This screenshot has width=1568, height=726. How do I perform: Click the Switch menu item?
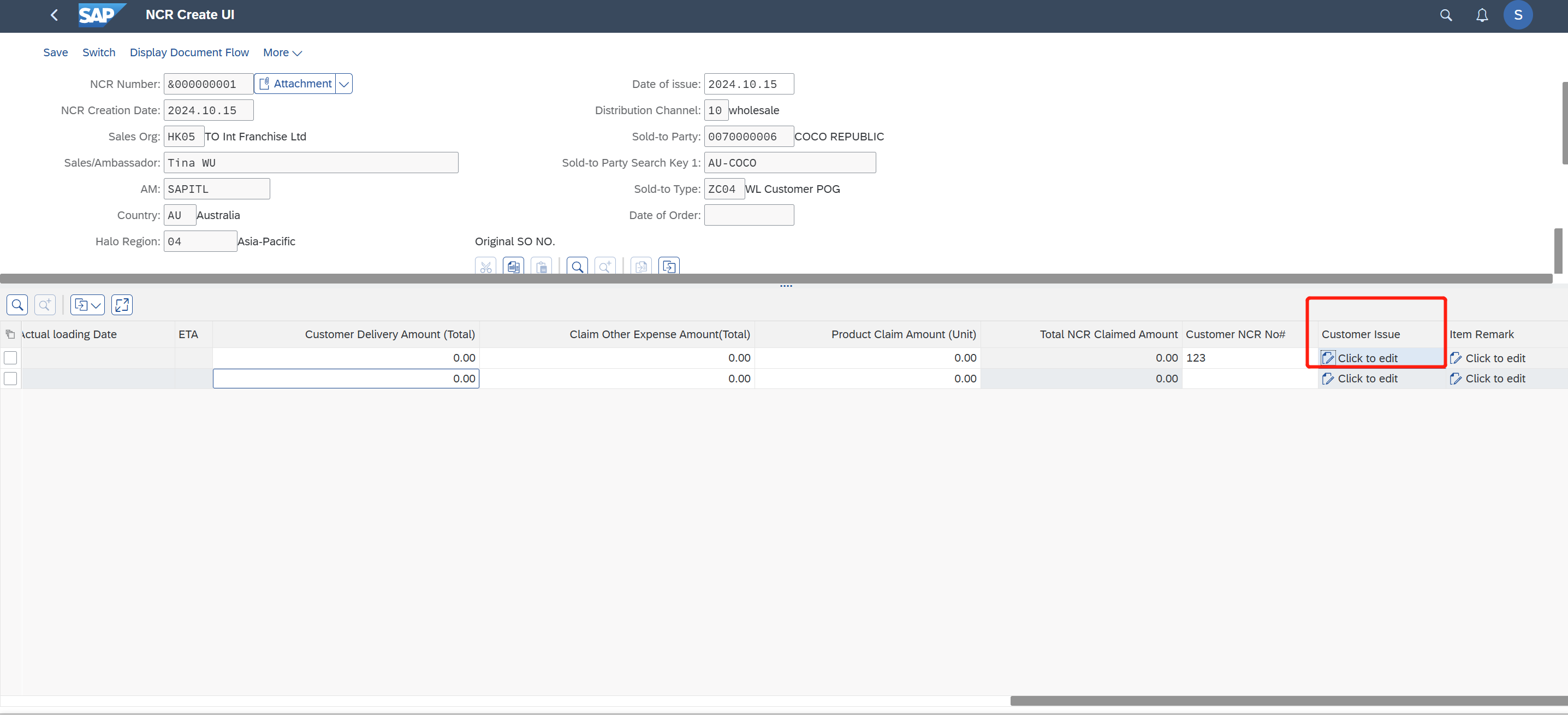point(99,52)
